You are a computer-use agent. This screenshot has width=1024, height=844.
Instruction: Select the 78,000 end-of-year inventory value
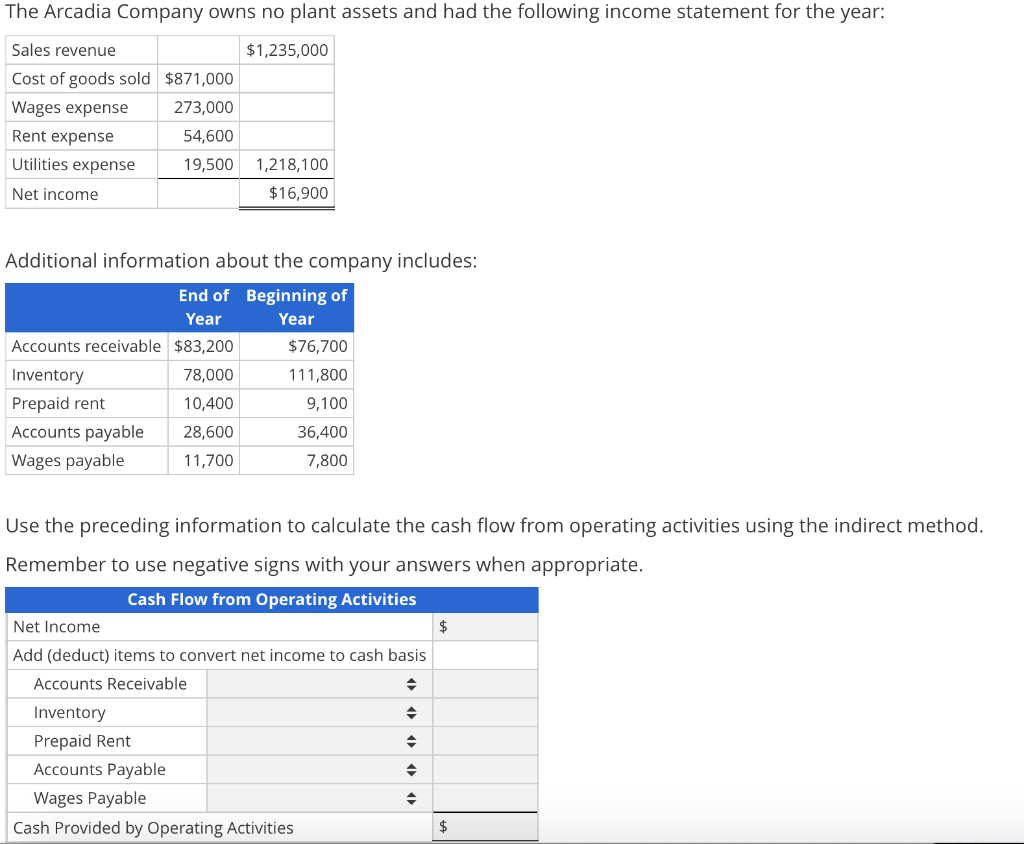click(x=208, y=375)
